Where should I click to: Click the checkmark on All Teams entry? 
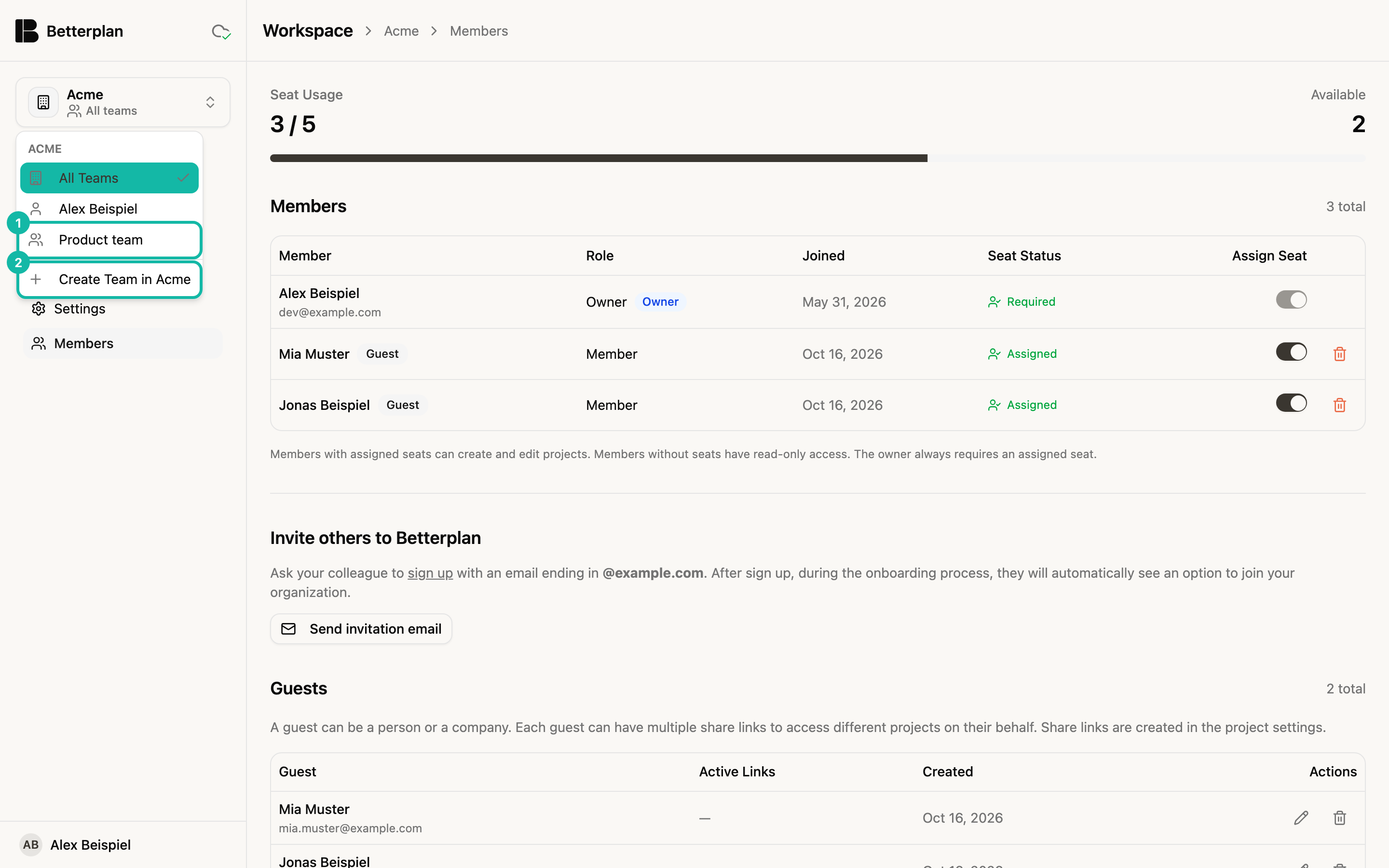coord(183,178)
